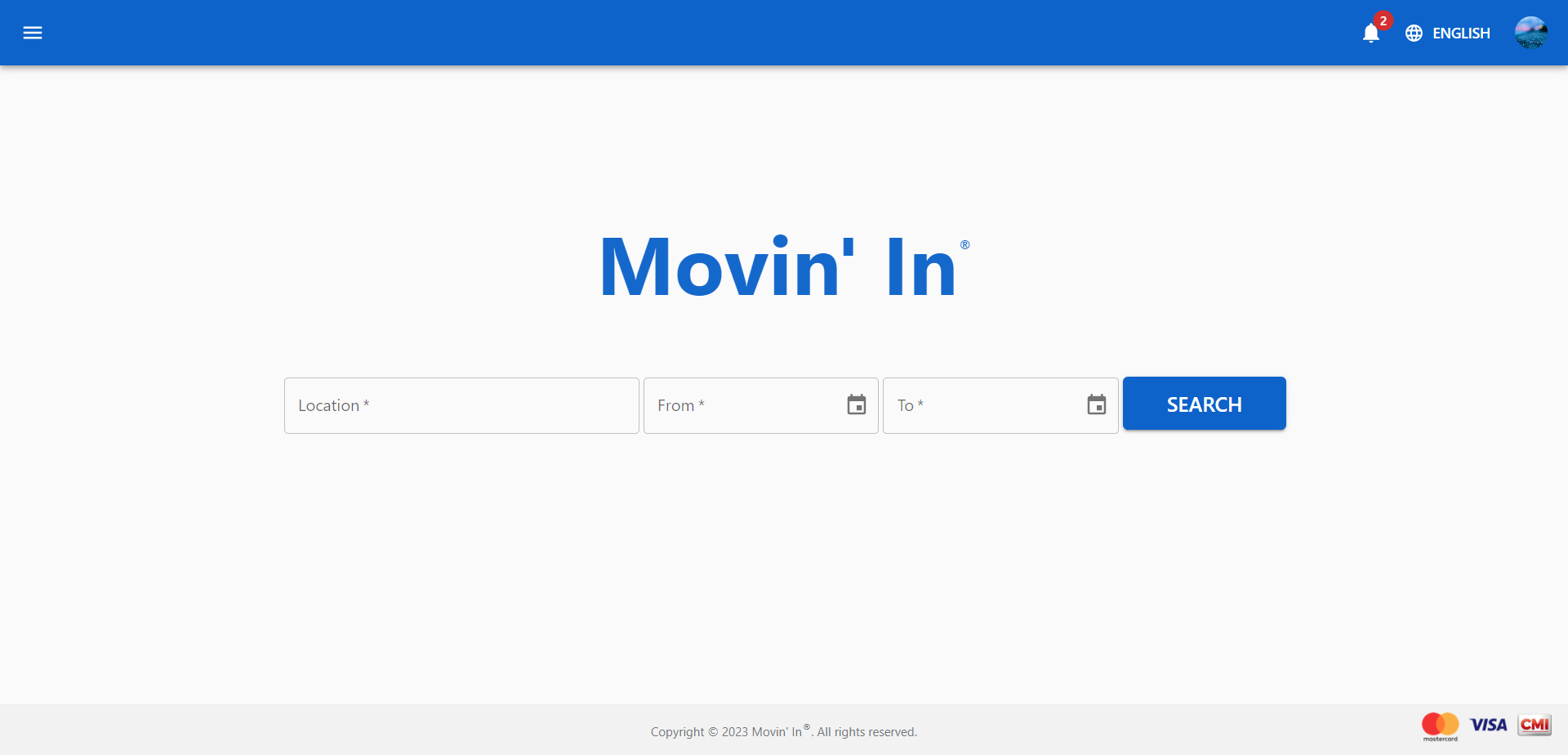Open the hamburger navigation menu
Screen dimensions: 1568x755
(33, 33)
